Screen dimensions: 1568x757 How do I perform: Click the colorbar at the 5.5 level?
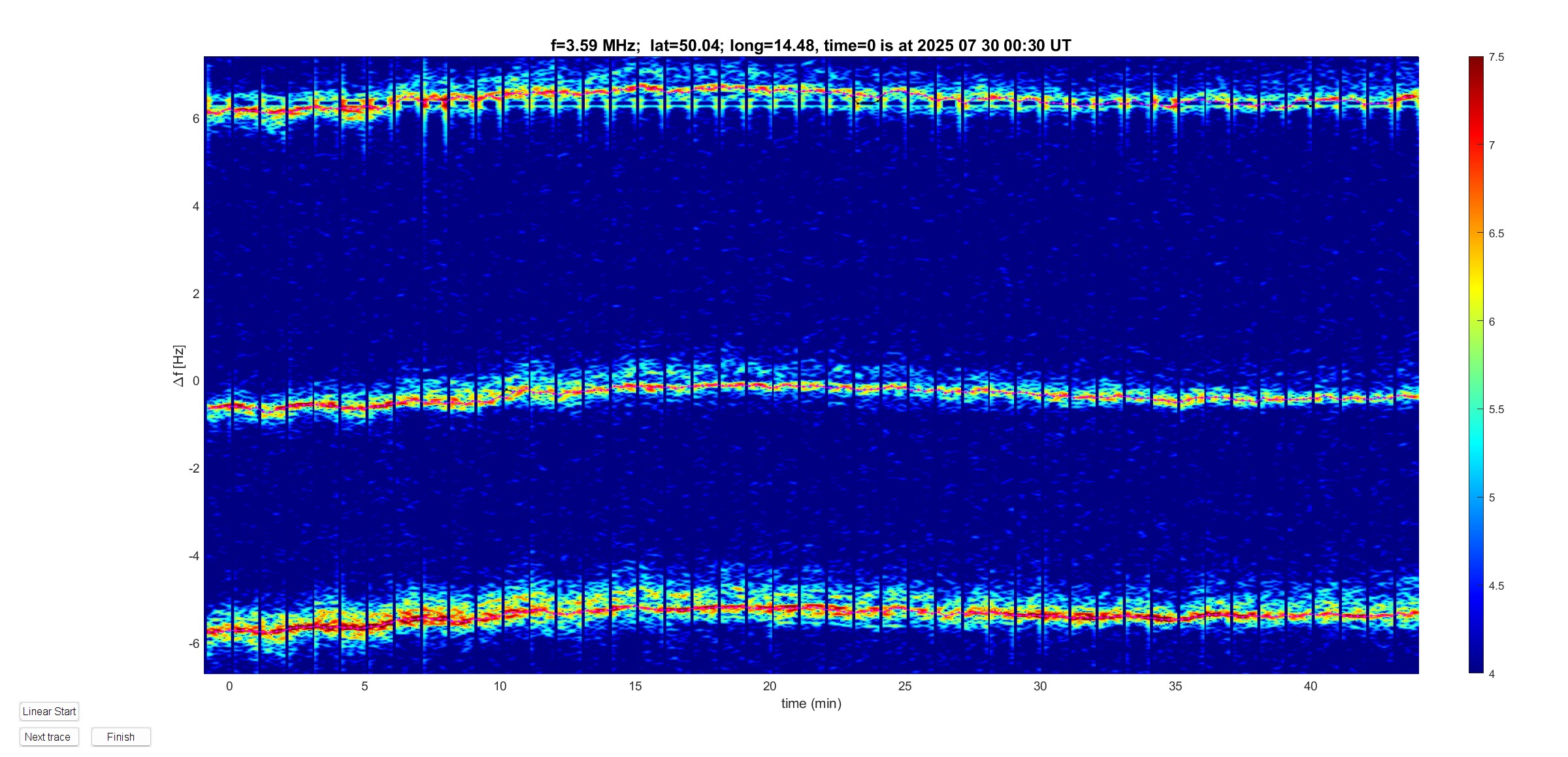pos(1476,409)
